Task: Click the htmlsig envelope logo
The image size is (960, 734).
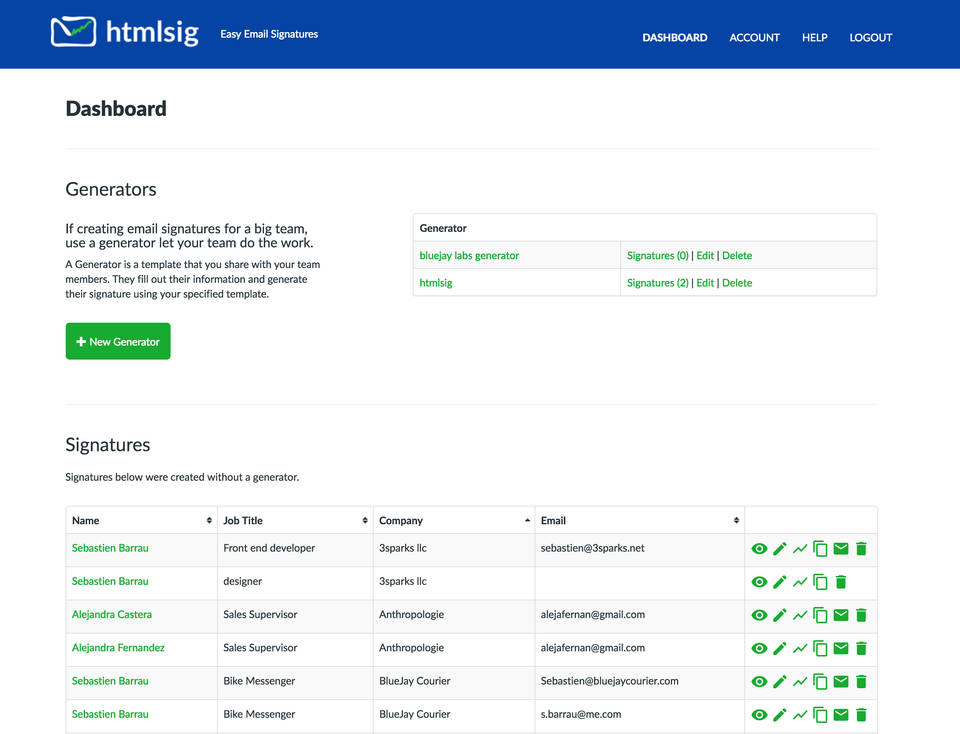Action: (74, 32)
